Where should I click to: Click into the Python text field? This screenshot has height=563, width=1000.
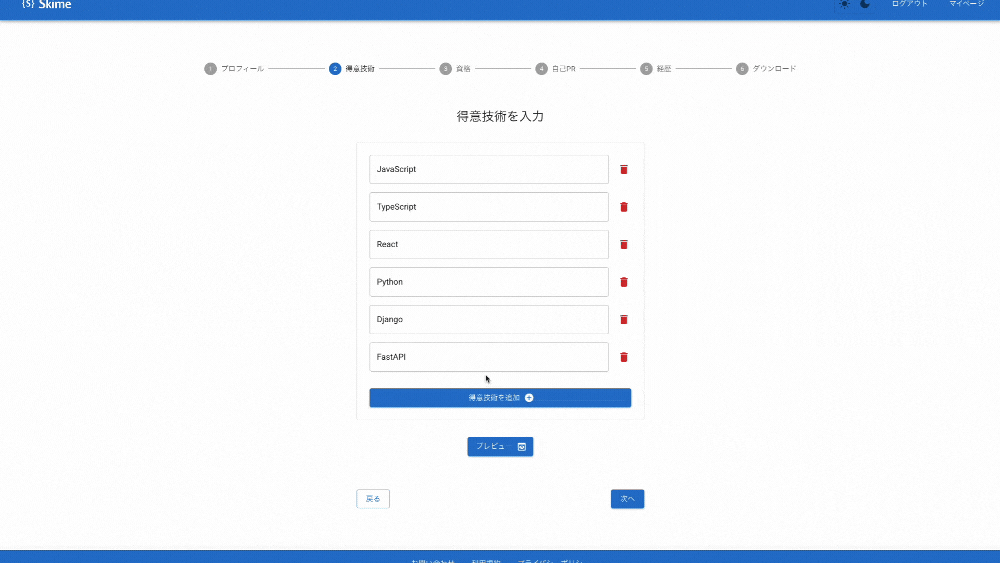click(489, 282)
